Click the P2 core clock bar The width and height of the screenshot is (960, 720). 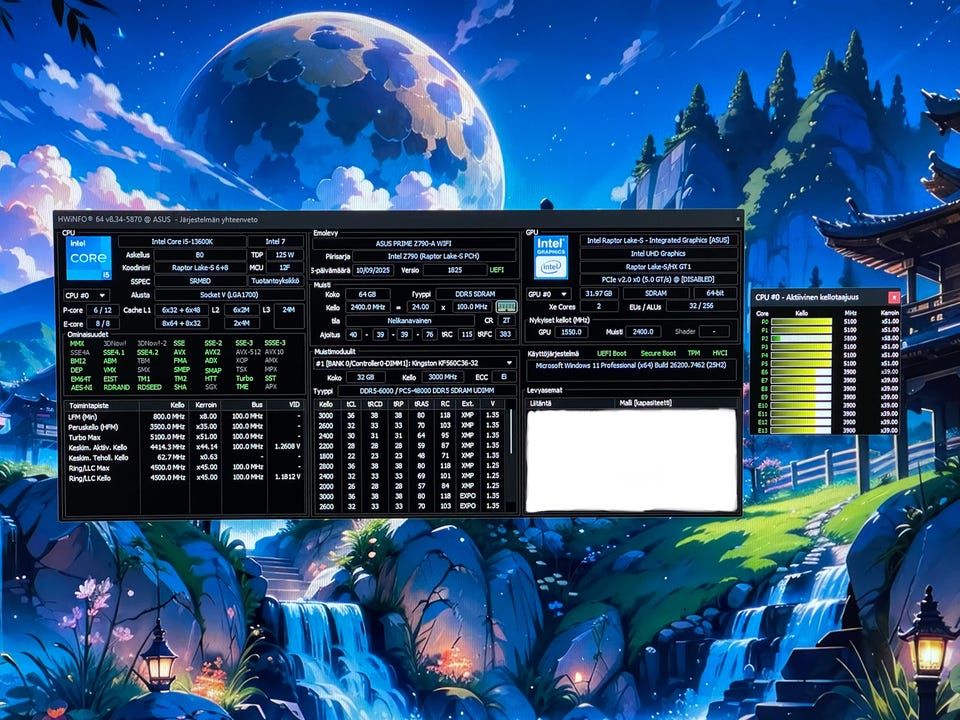click(801, 338)
